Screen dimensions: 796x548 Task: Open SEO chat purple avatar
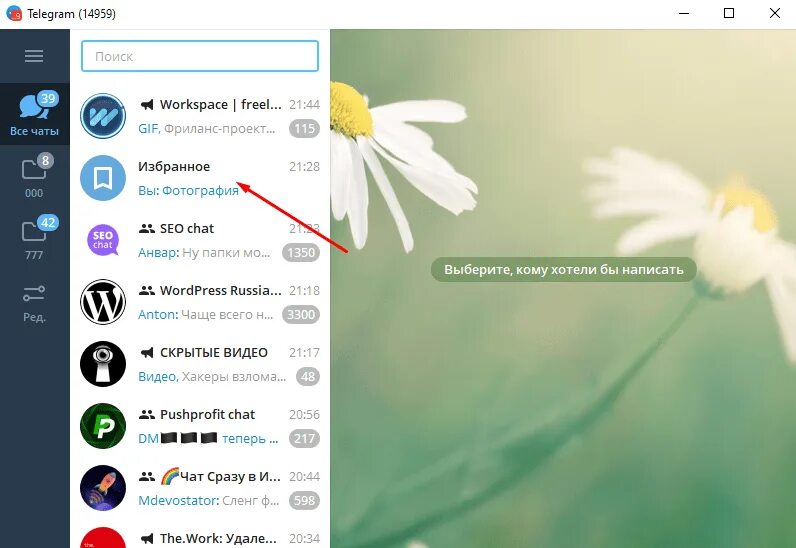[x=103, y=240]
